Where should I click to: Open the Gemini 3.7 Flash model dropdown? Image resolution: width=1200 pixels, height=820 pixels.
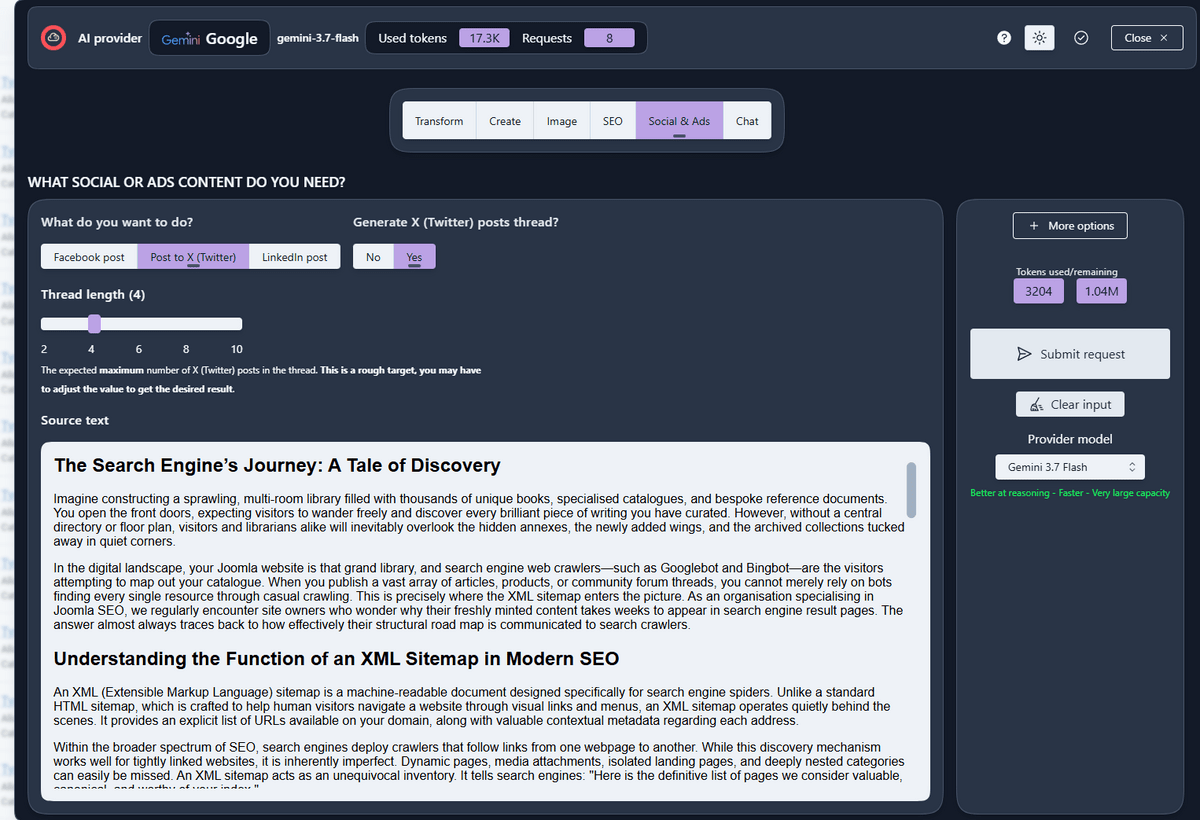[x=1070, y=467]
